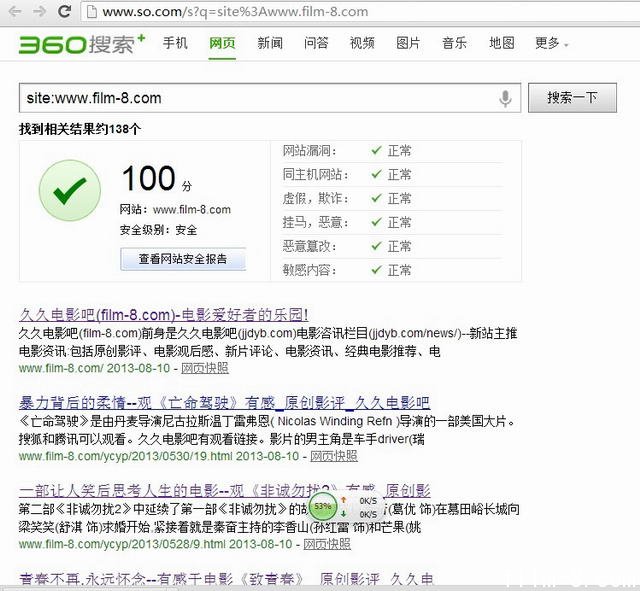The height and width of the screenshot is (591, 640).
Task: Open 网页快照 for www.film-8.com/ result
Action: pyautogui.click(x=205, y=368)
